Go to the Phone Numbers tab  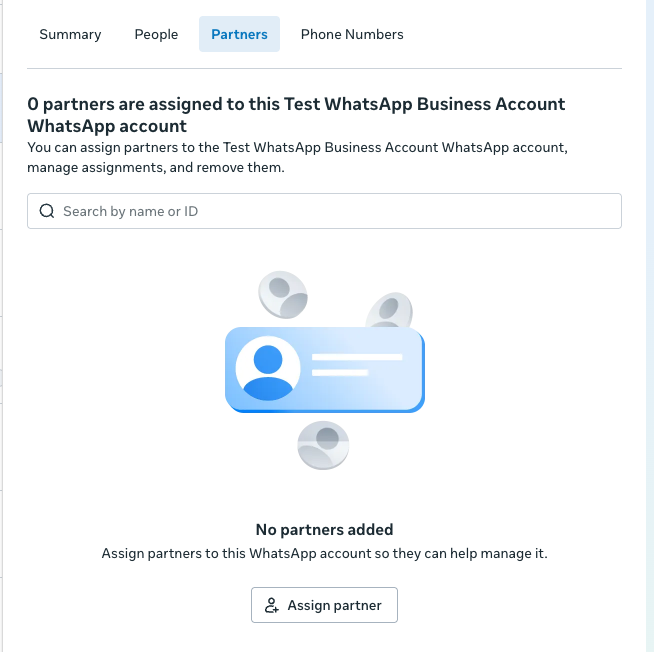click(x=352, y=34)
